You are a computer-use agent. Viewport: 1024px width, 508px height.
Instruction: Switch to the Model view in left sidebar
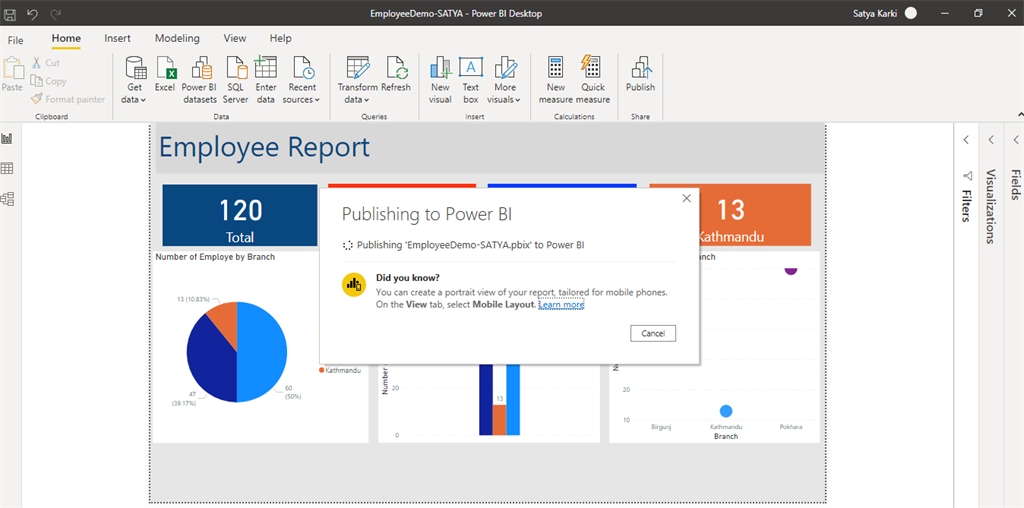(8, 199)
